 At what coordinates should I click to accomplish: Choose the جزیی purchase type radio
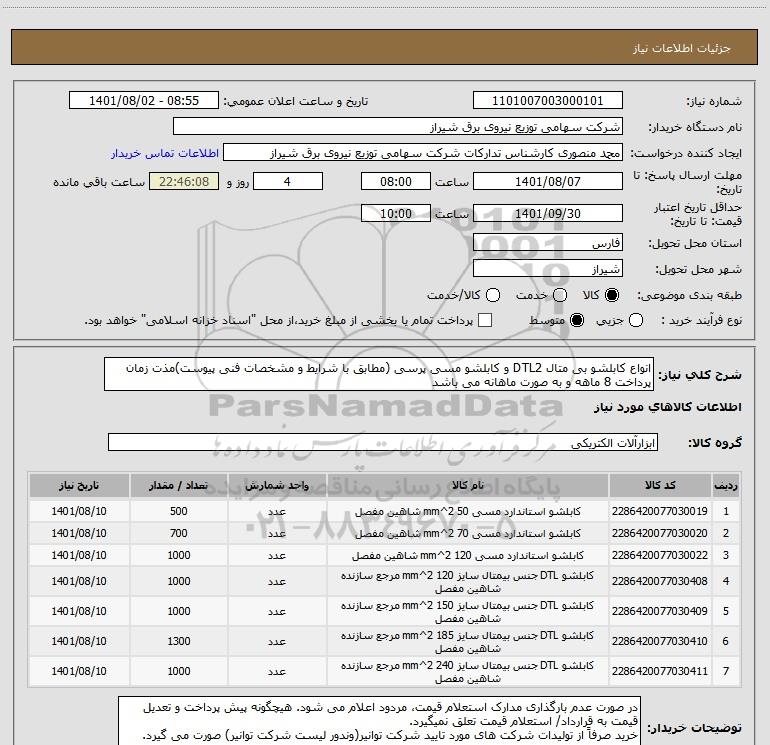(636, 320)
